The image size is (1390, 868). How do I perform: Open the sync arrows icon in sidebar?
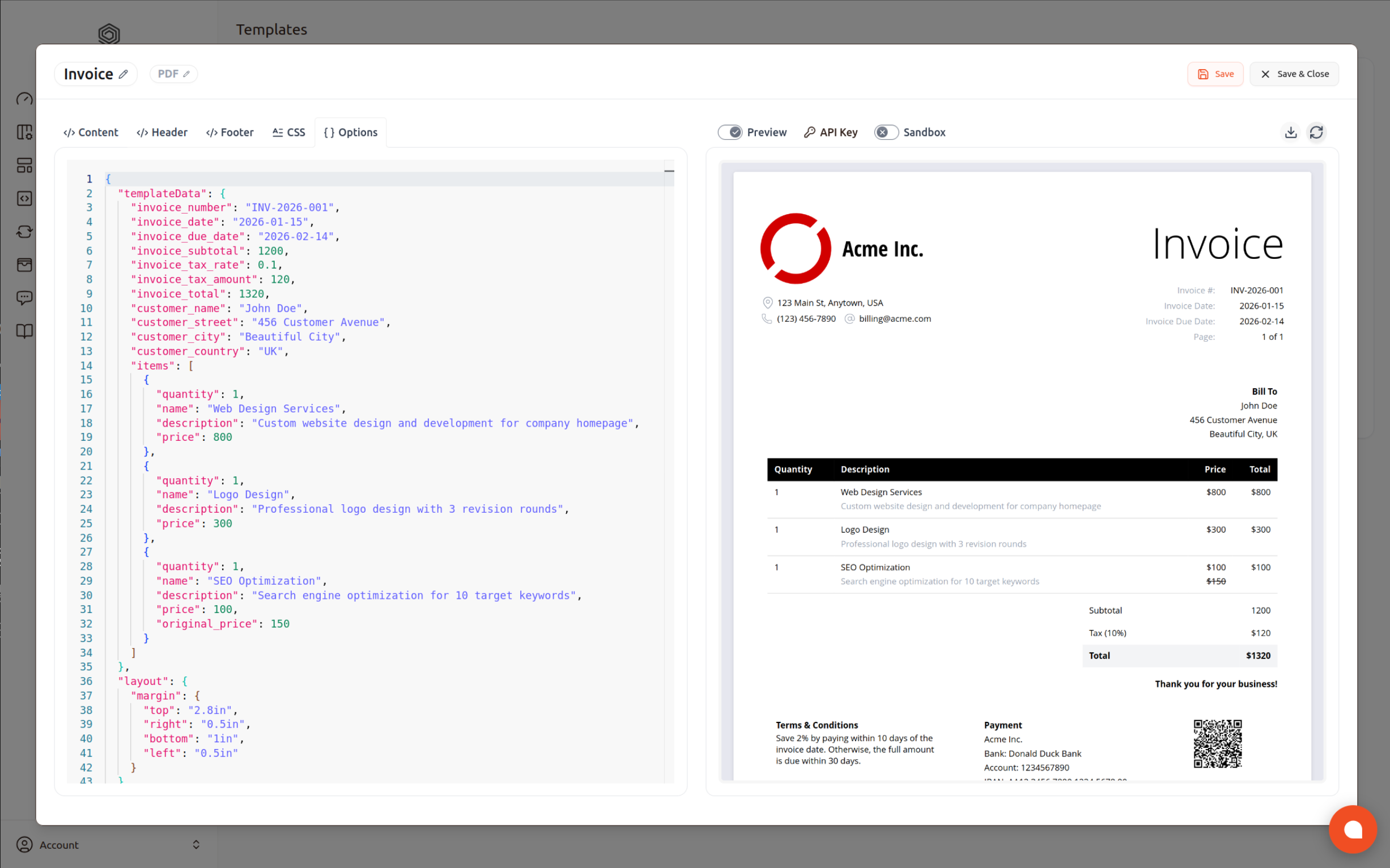pyautogui.click(x=24, y=232)
